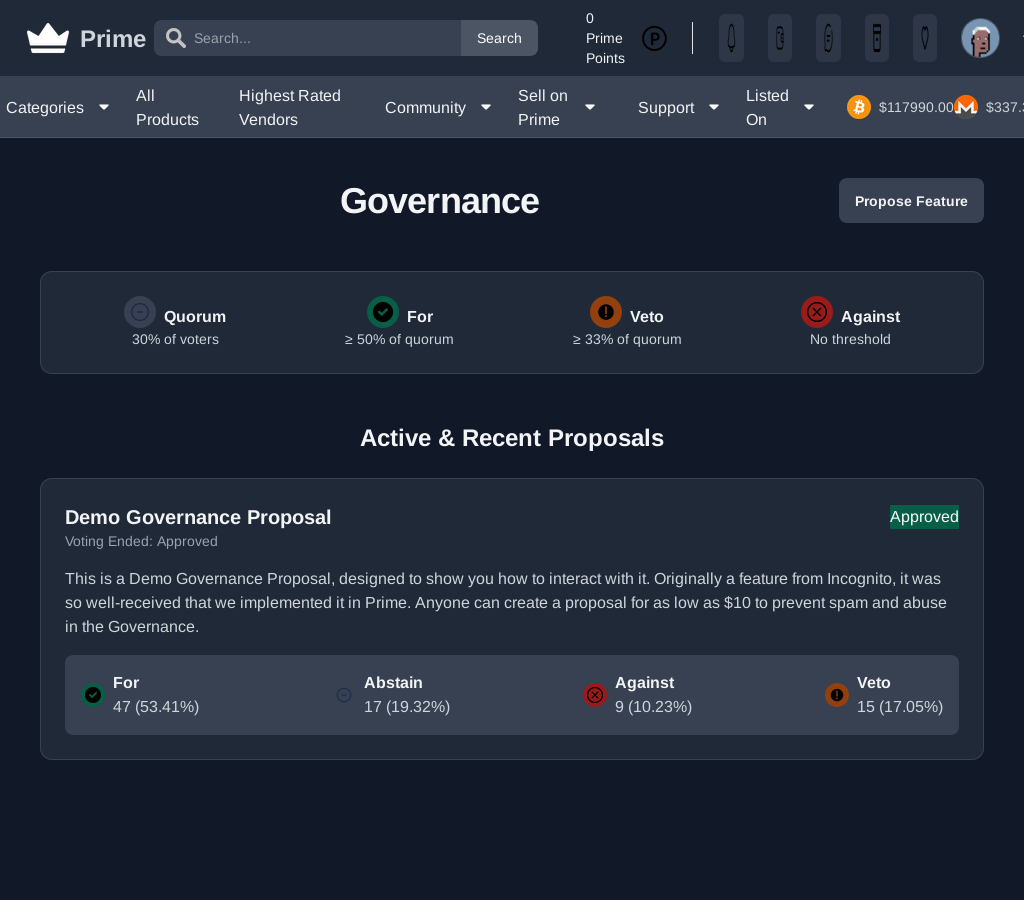Viewport: 1024px width, 900px height.
Task: Click '30% of voters' quorum text
Action: [x=175, y=339]
